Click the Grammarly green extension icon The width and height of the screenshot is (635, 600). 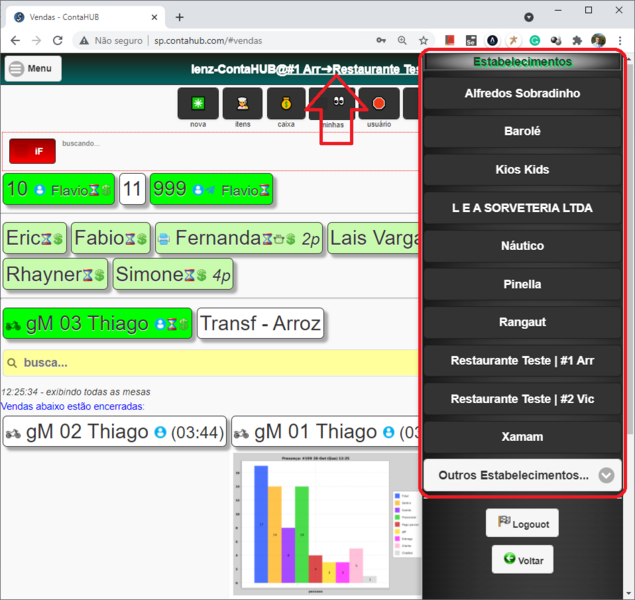tap(535, 40)
